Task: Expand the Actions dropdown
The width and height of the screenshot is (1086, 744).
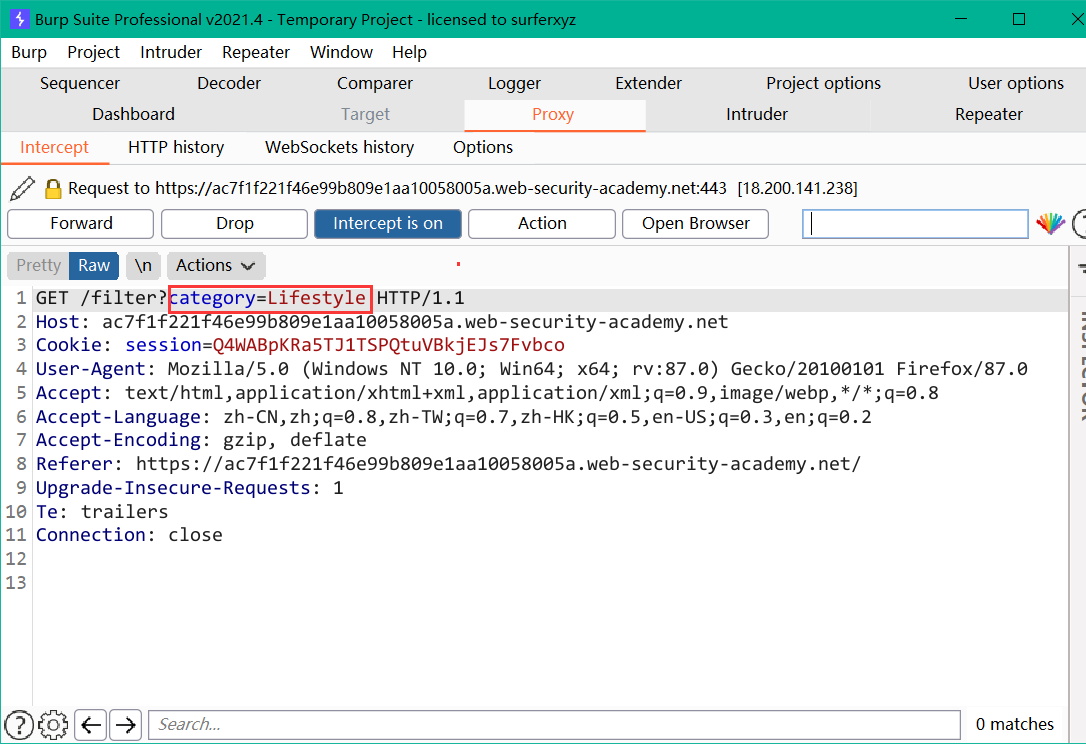Action: click(215, 265)
